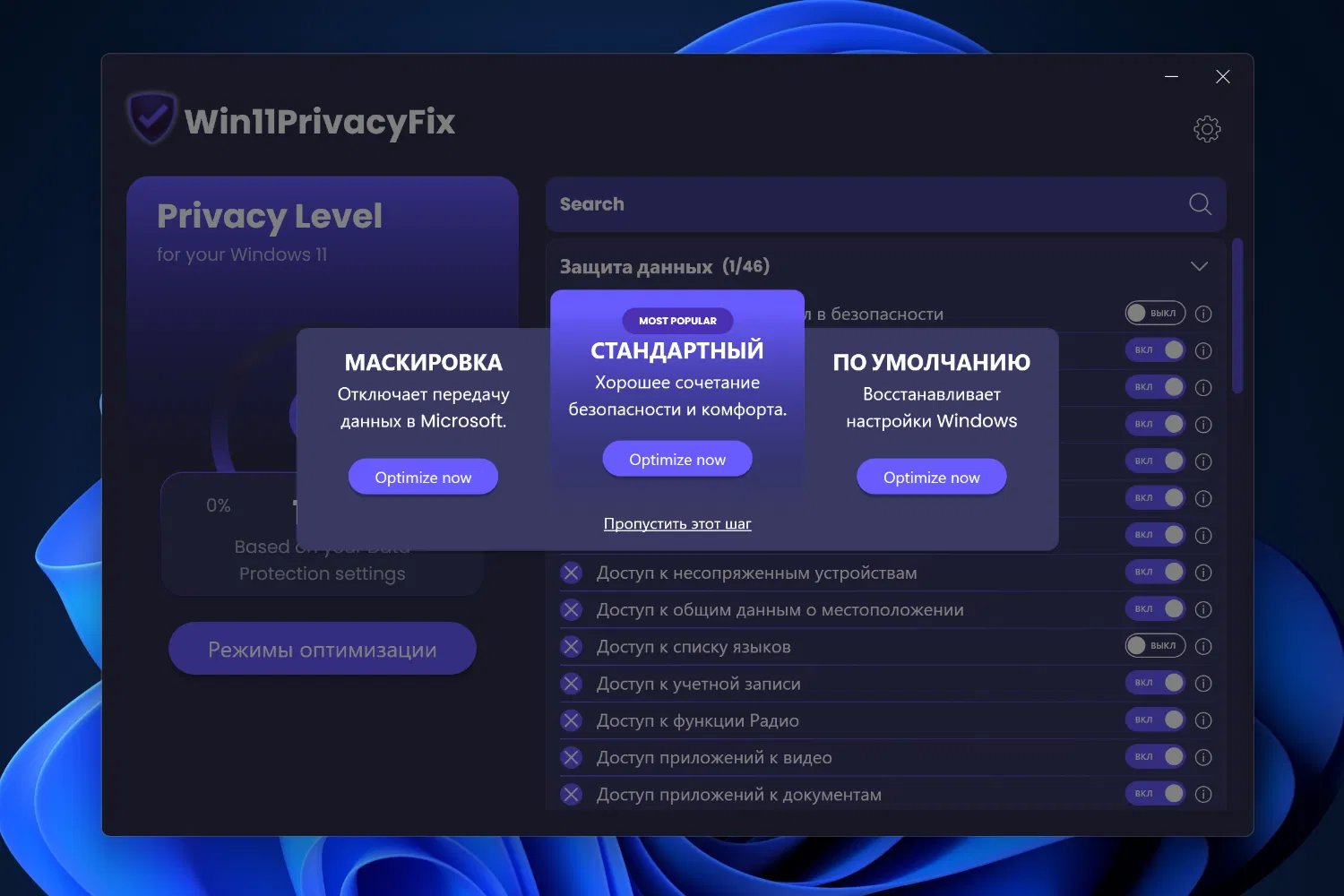The width and height of the screenshot is (1344, 896).
Task: Open info for 'Доступ к общим данным о местоположении'
Action: 1203,609
